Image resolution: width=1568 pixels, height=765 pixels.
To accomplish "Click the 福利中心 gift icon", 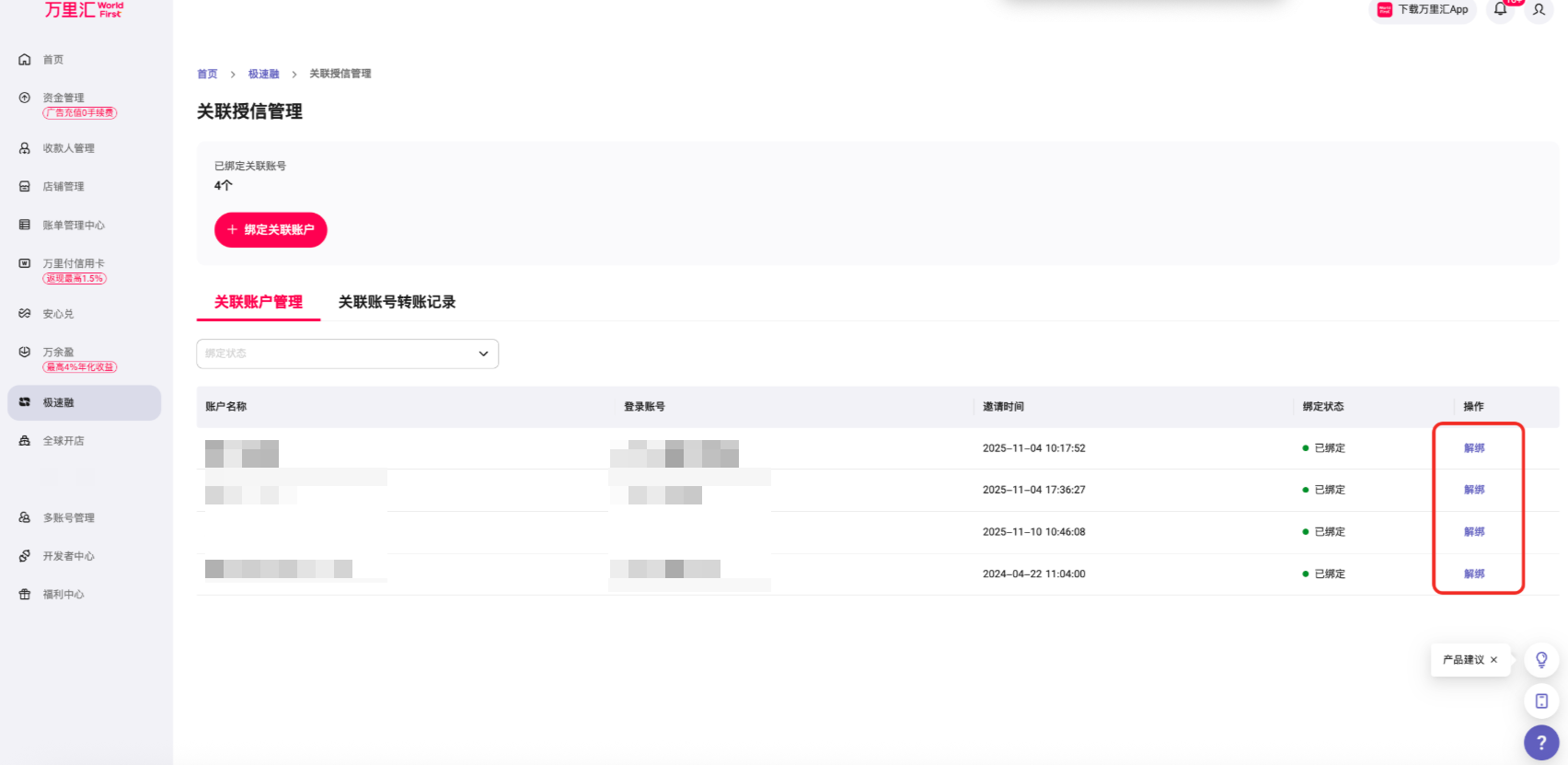I will [25, 595].
